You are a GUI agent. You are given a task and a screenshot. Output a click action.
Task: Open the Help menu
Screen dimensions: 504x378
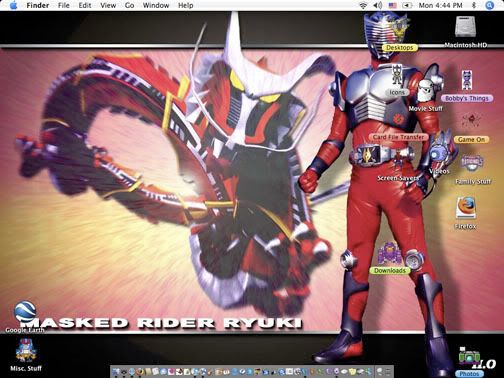186,5
